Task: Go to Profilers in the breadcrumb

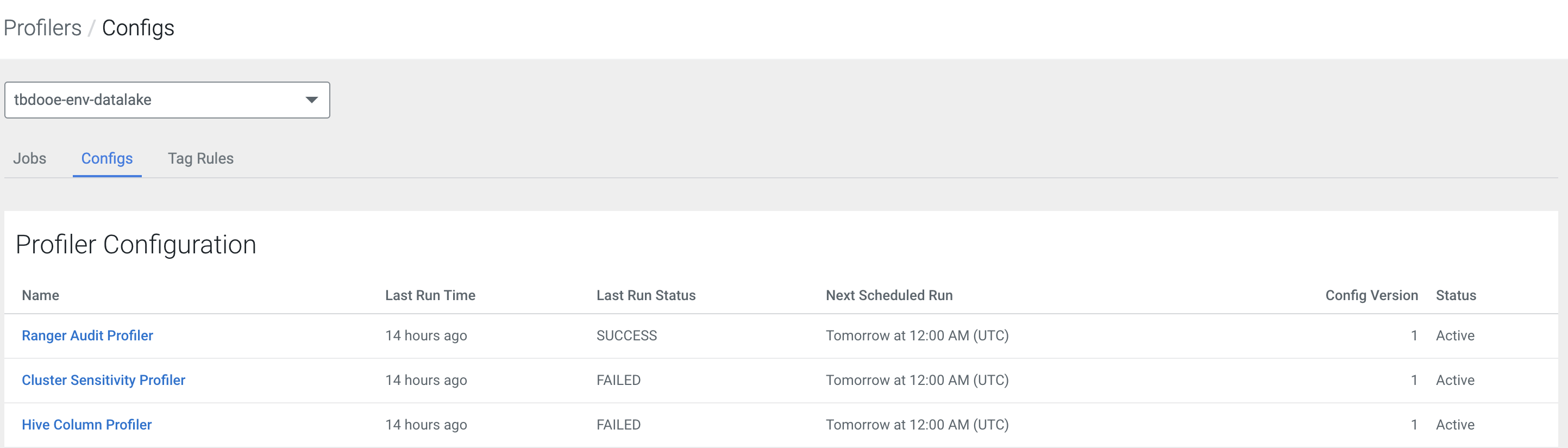Action: pos(42,28)
